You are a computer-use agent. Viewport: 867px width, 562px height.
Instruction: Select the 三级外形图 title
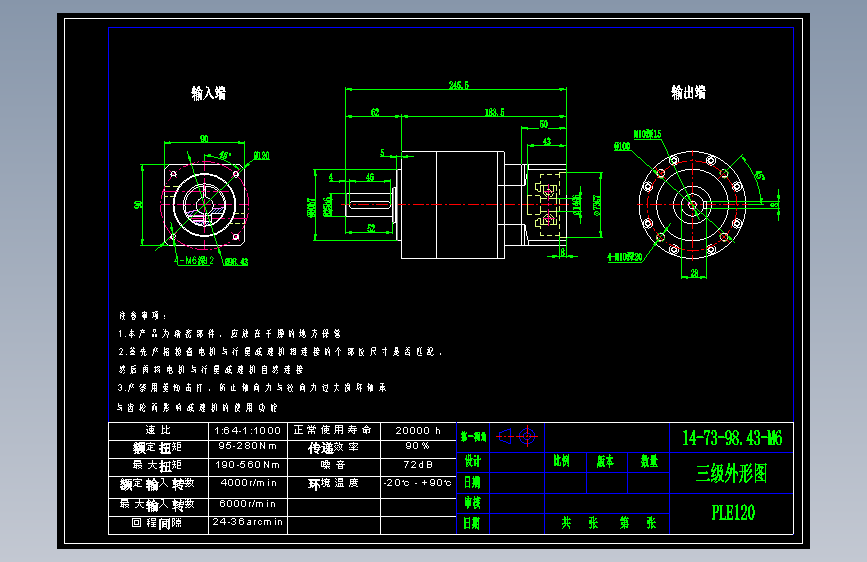(732, 473)
